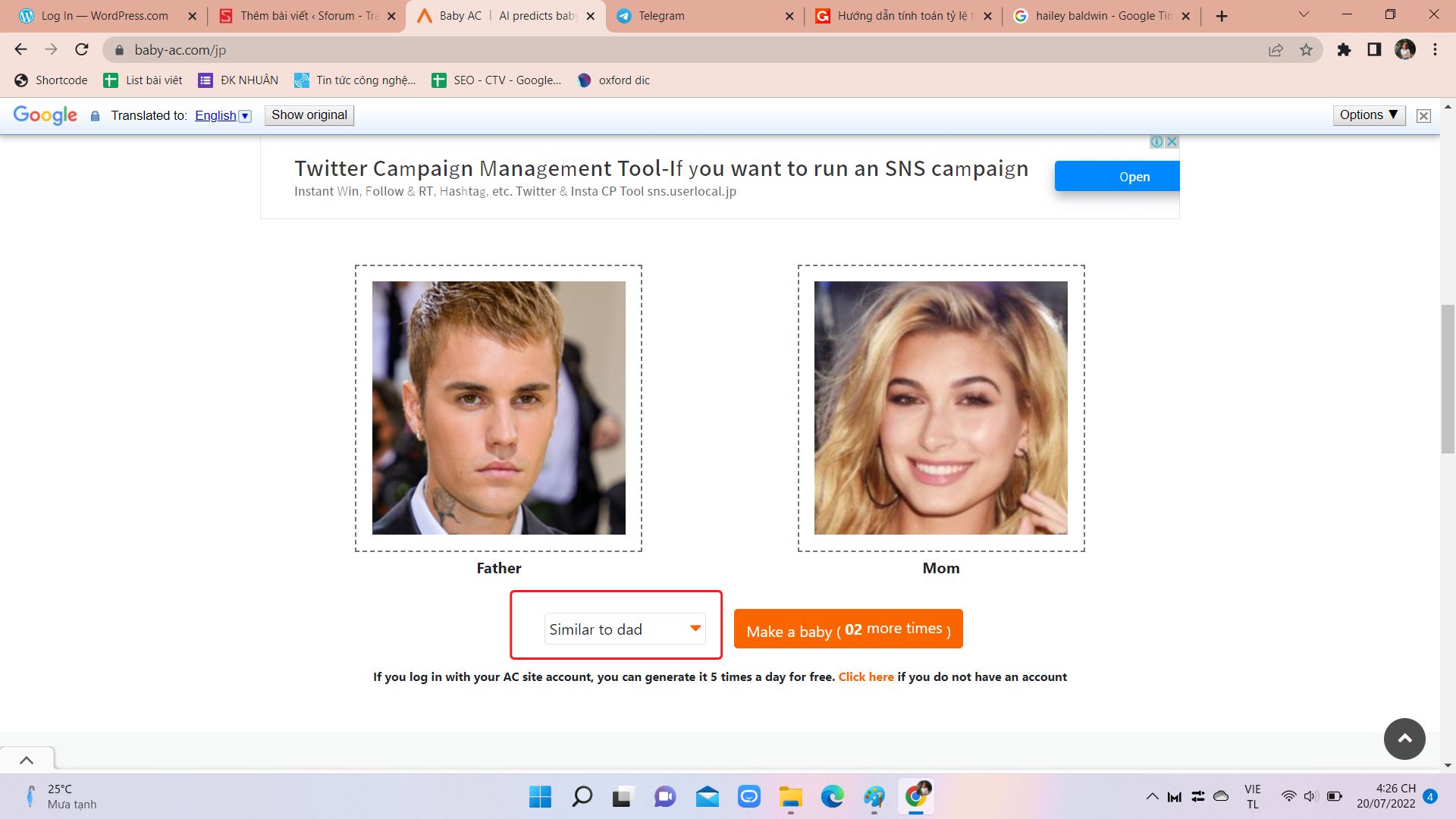1456x819 pixels.
Task: Open the Chrome side panel icon
Action: click(1374, 50)
